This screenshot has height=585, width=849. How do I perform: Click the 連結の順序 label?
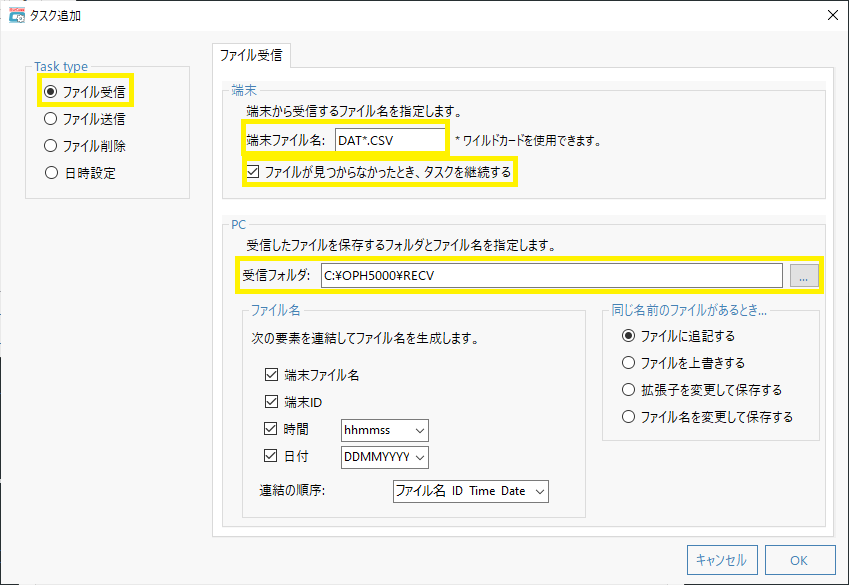pos(292,491)
